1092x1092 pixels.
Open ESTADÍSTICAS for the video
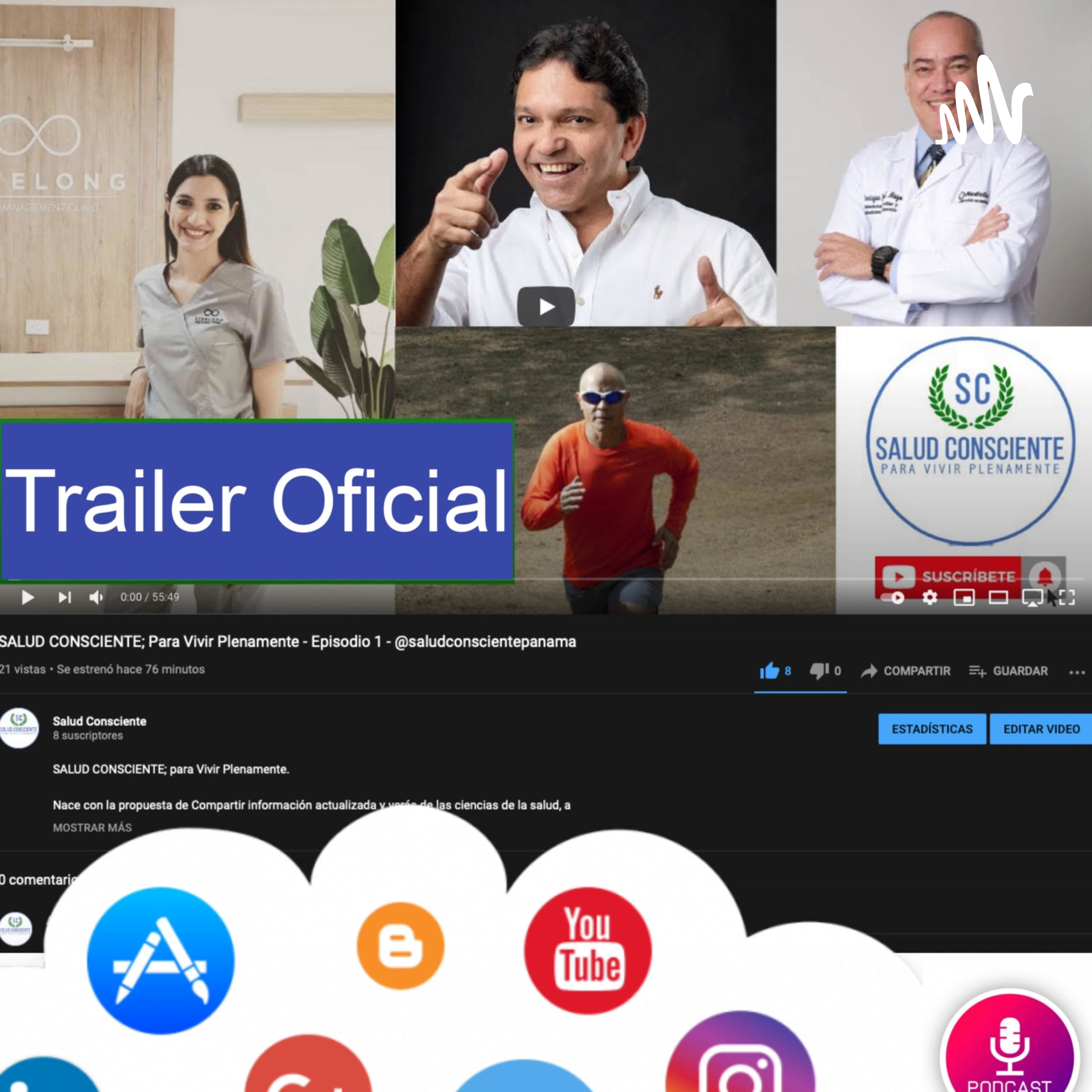tap(932, 729)
